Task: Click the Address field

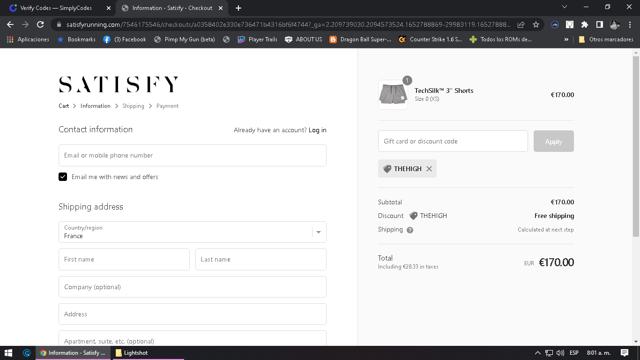Action: point(192,314)
